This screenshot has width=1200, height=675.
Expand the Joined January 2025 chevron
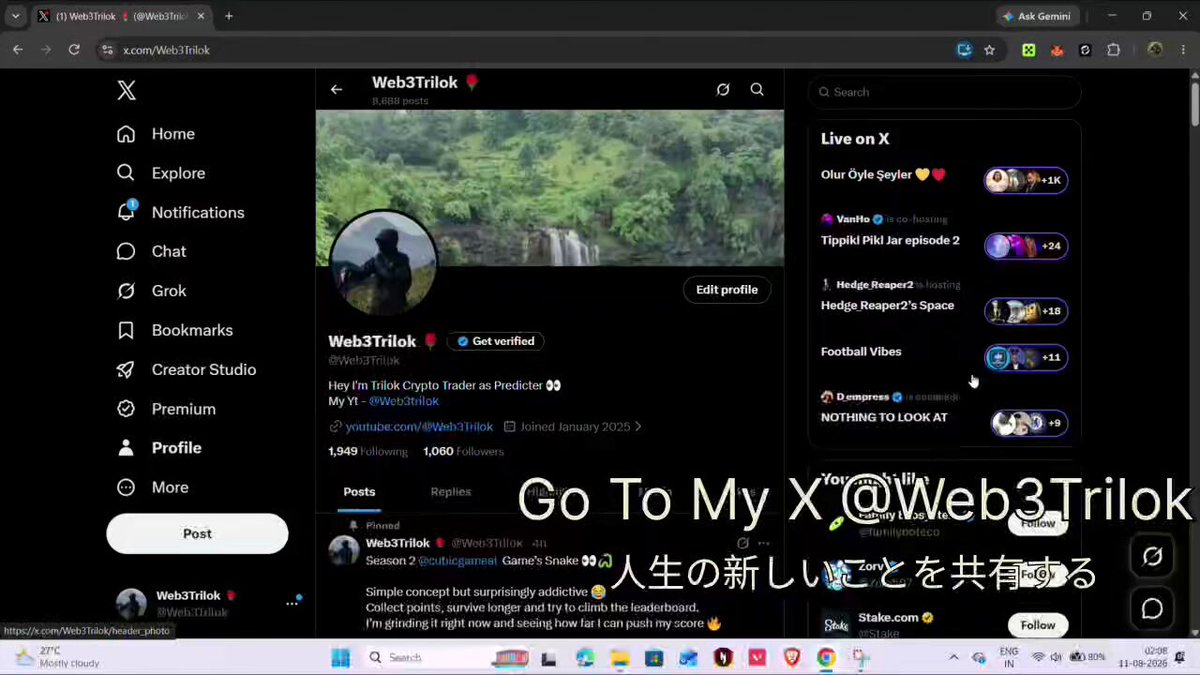click(638, 426)
